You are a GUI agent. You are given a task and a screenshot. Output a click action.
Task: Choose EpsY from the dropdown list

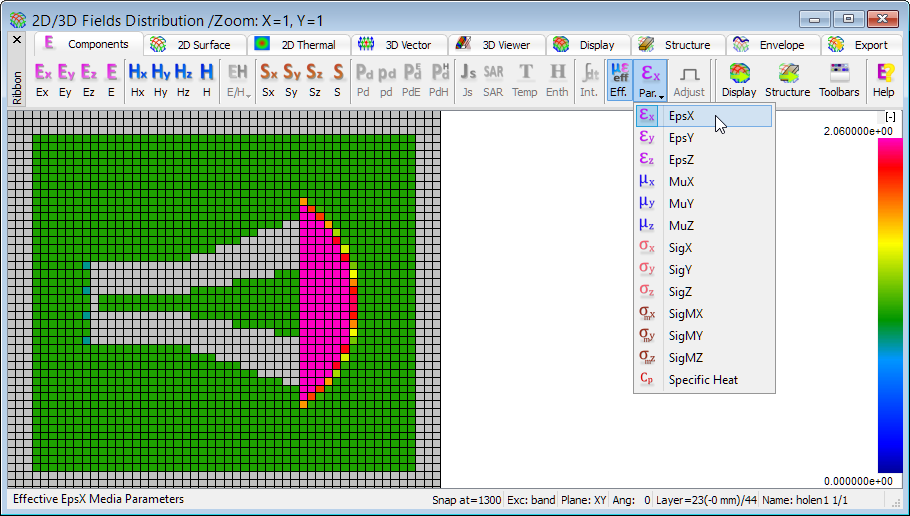pyautogui.click(x=681, y=138)
